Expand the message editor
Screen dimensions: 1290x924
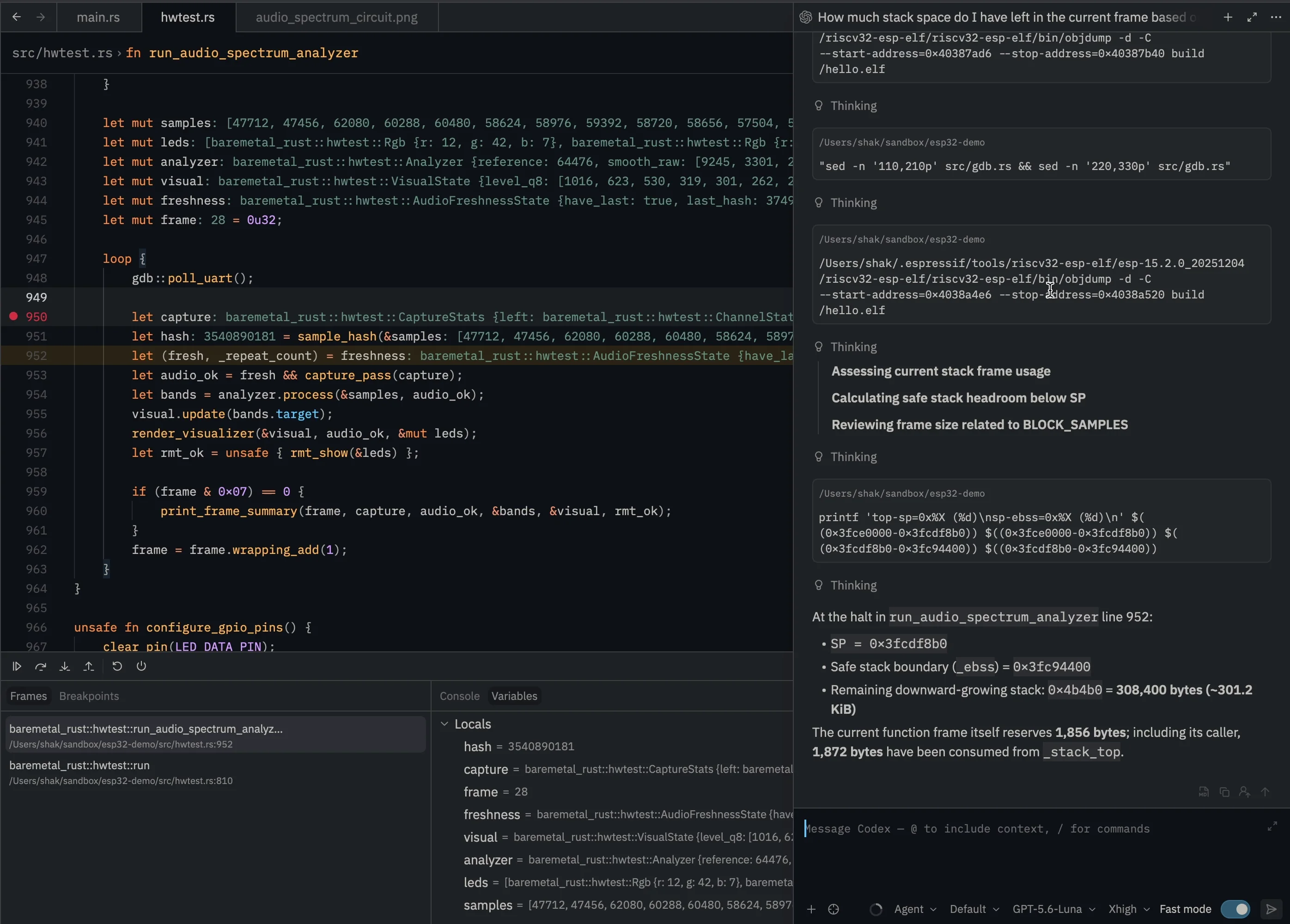(x=1272, y=826)
